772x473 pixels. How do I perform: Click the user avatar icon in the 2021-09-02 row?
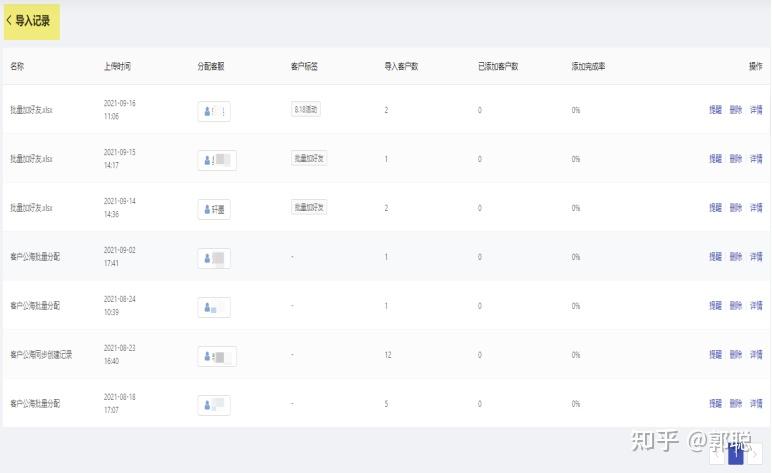click(x=208, y=258)
